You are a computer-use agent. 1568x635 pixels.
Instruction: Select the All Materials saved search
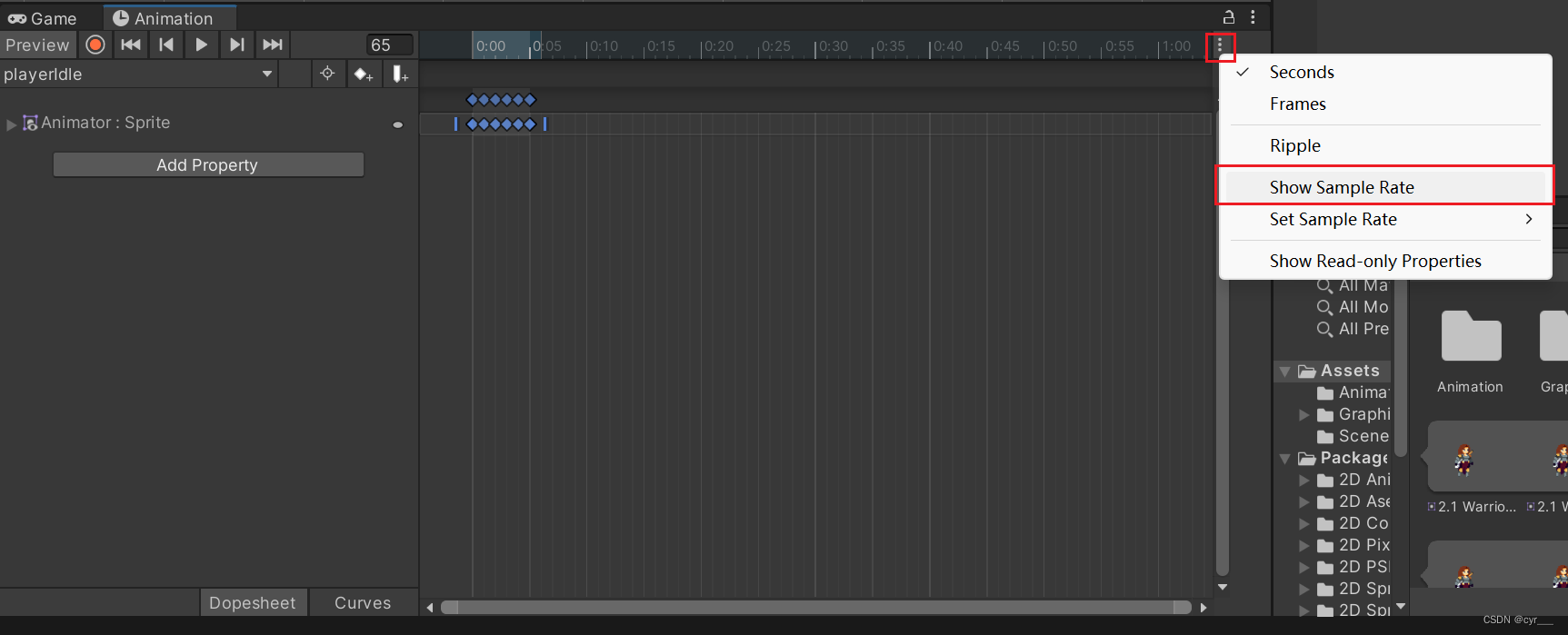click(x=1353, y=285)
